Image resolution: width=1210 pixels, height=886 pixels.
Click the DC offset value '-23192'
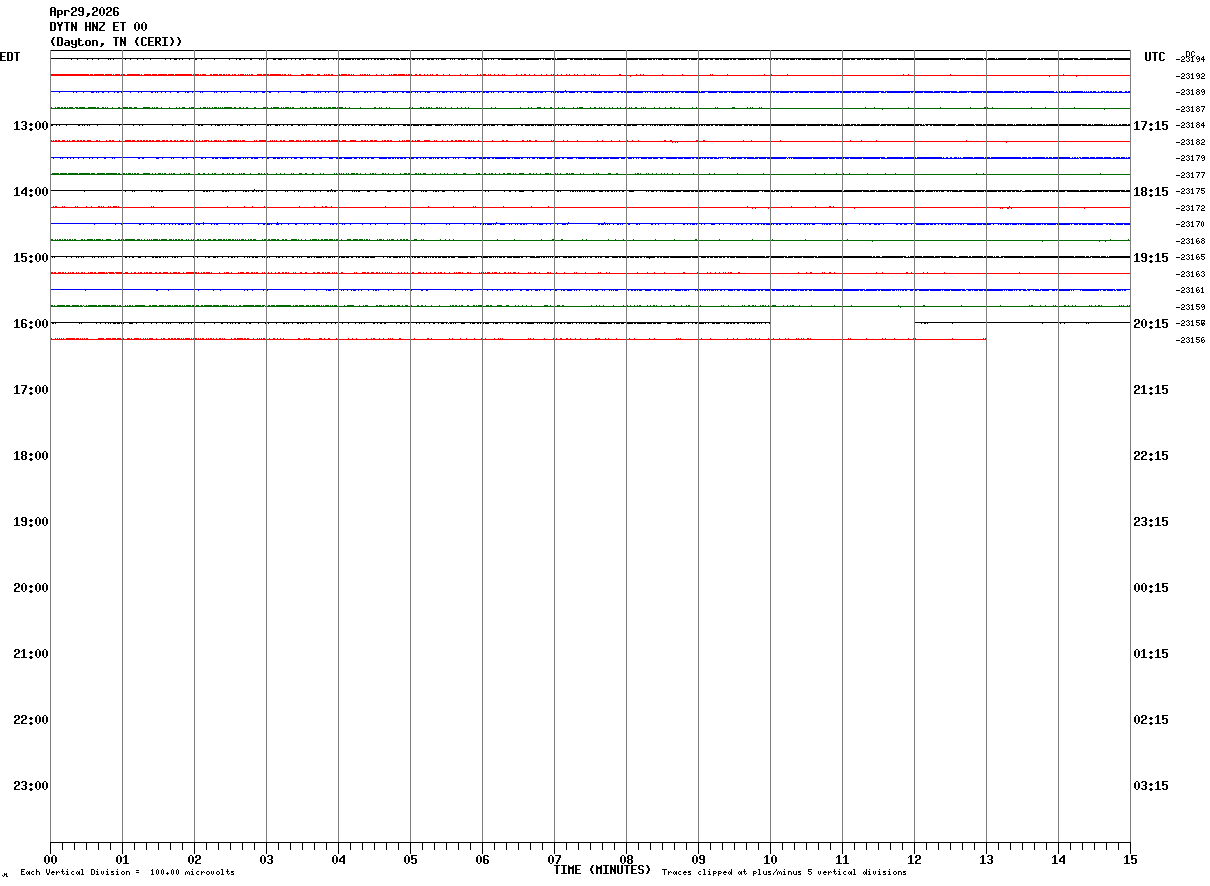click(x=1190, y=76)
